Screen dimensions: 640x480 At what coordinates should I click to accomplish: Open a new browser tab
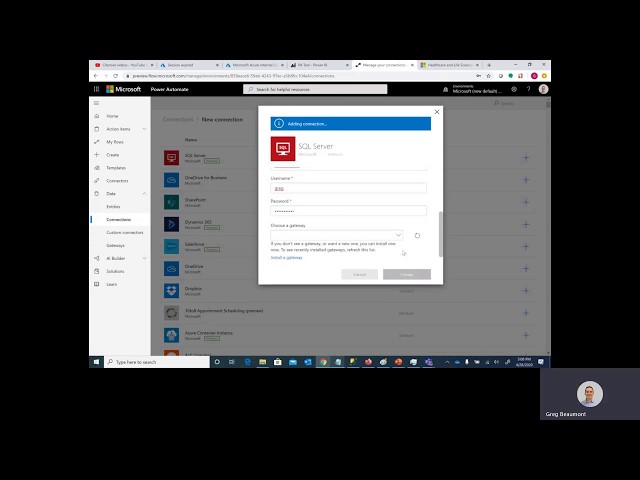[489, 65]
